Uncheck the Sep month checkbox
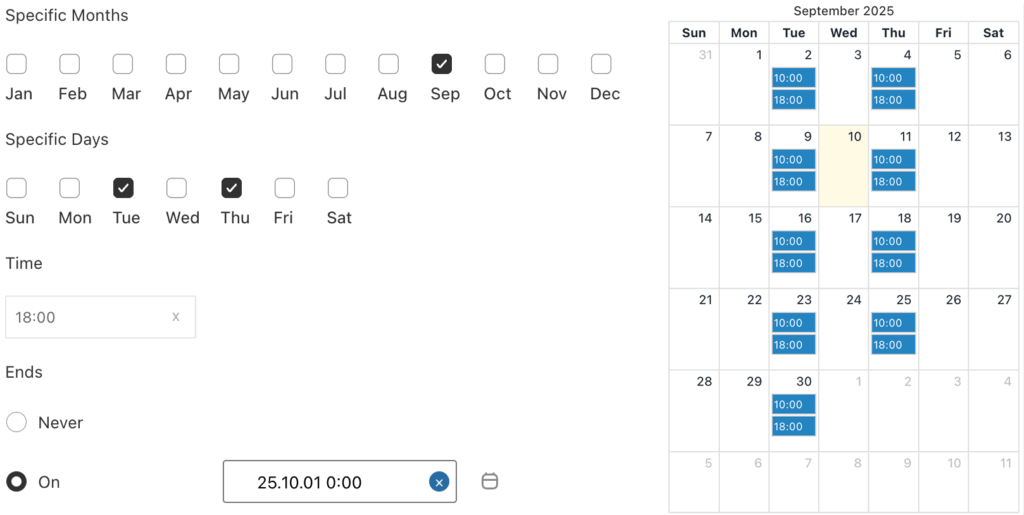 [x=442, y=64]
